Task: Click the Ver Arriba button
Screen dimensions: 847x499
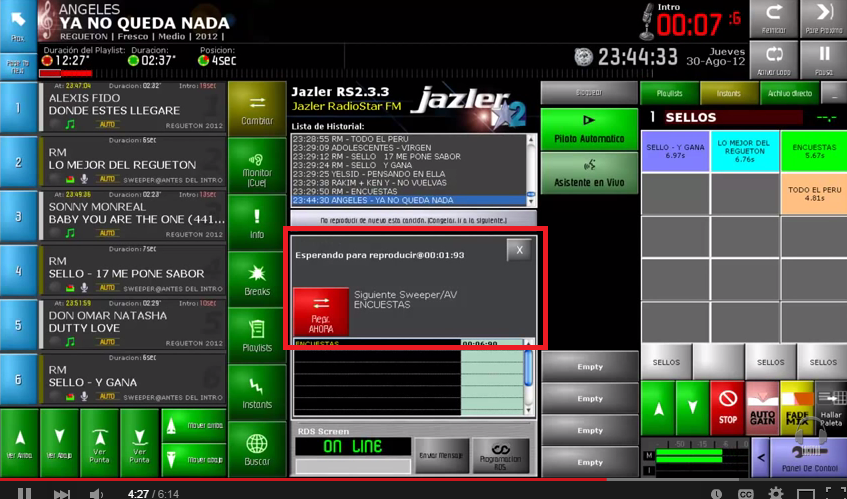Action: tap(19, 443)
